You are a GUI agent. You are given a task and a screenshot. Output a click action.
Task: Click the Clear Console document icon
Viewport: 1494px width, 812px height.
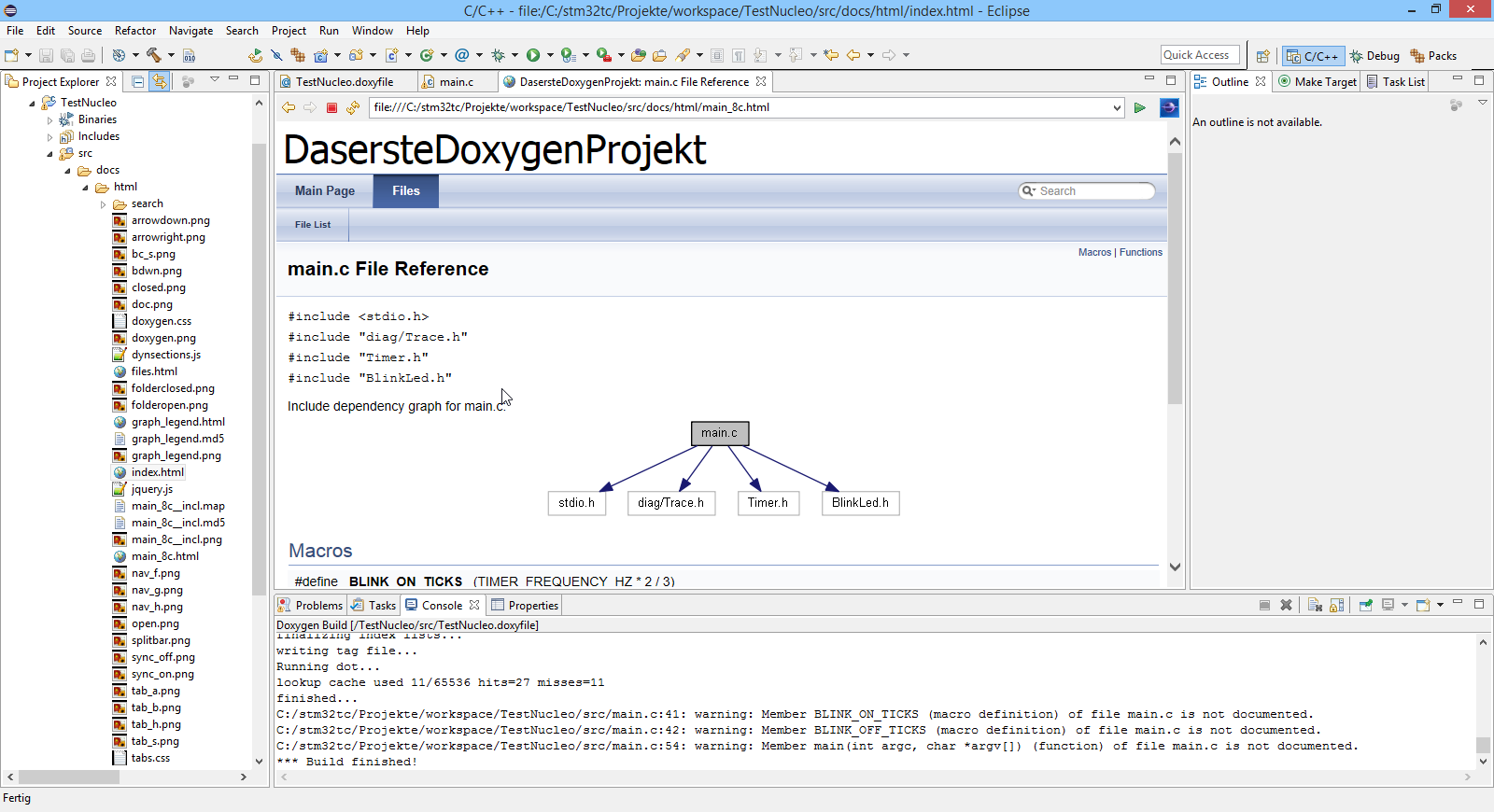(x=1315, y=605)
